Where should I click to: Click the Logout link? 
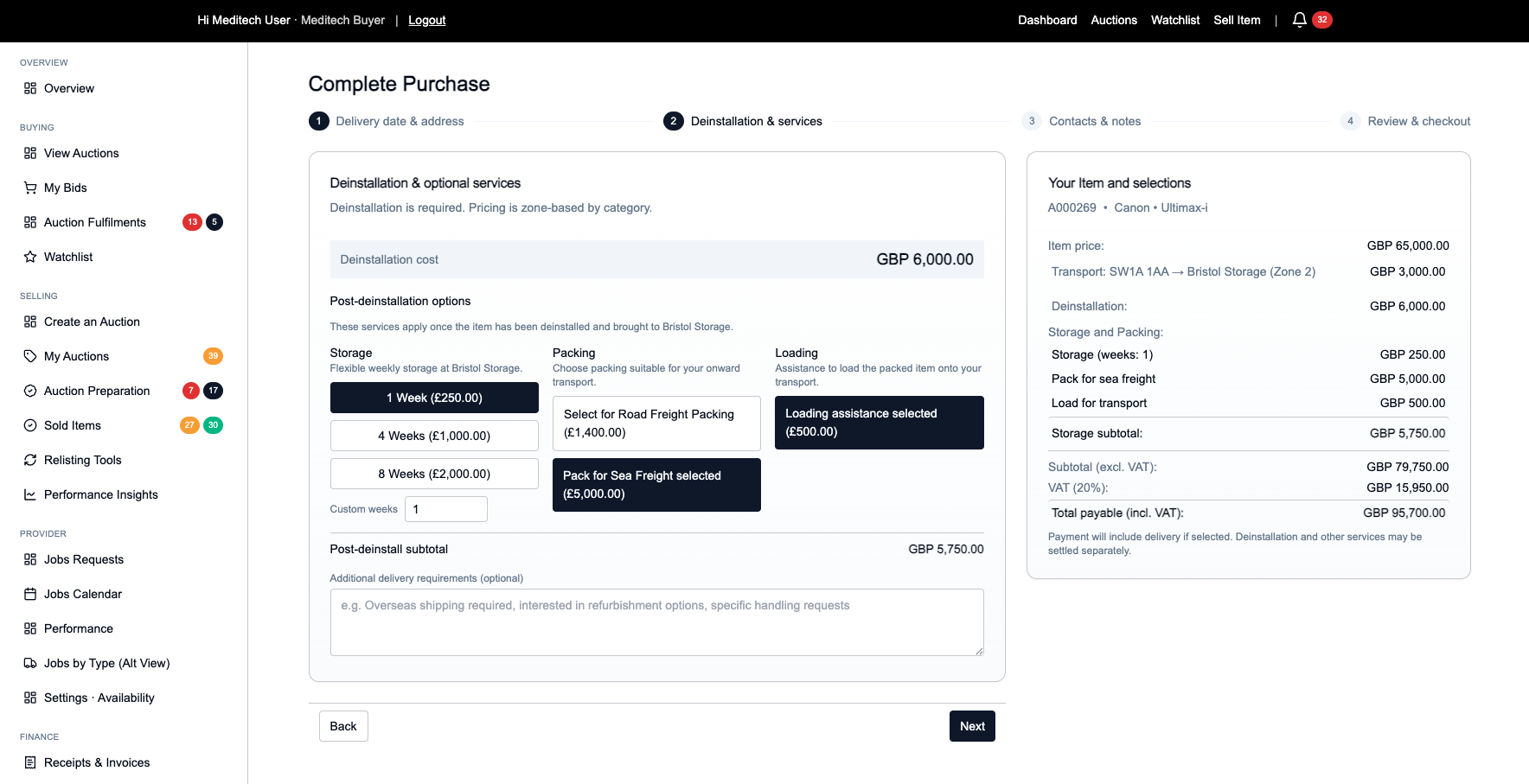click(x=426, y=20)
